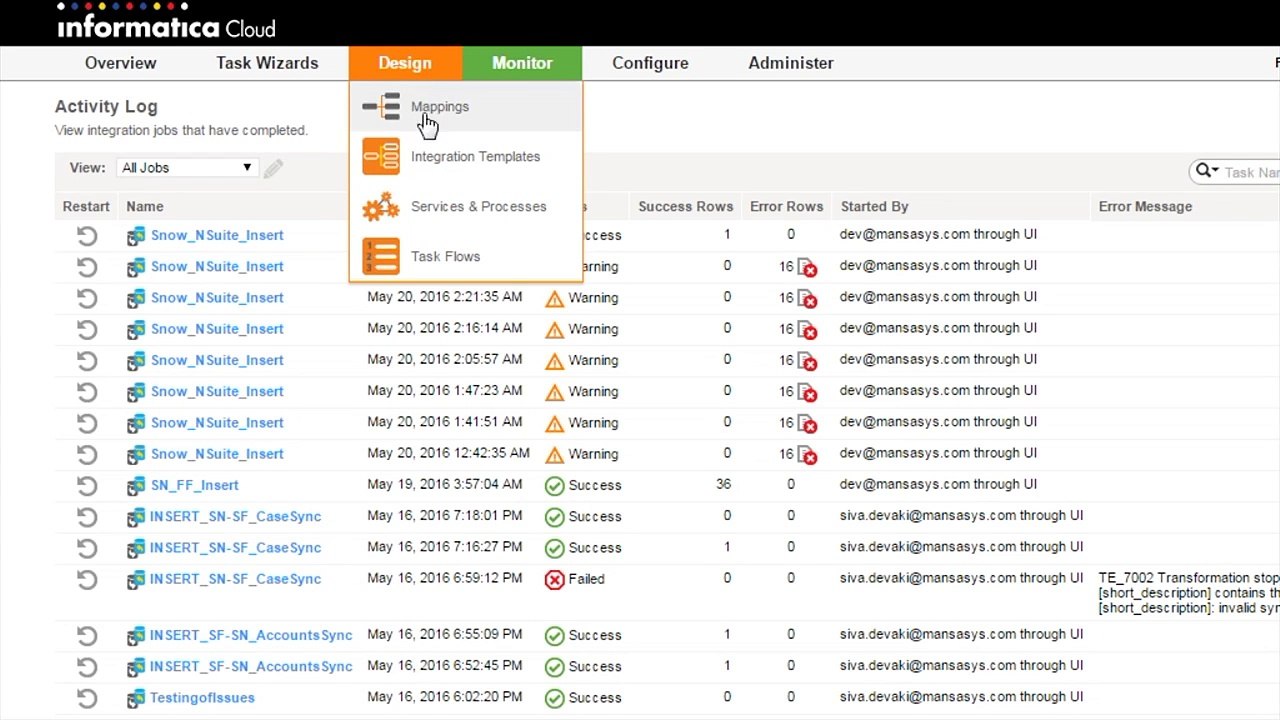This screenshot has height=720, width=1280.
Task: Open SN_FF_Insert job link
Action: point(194,485)
